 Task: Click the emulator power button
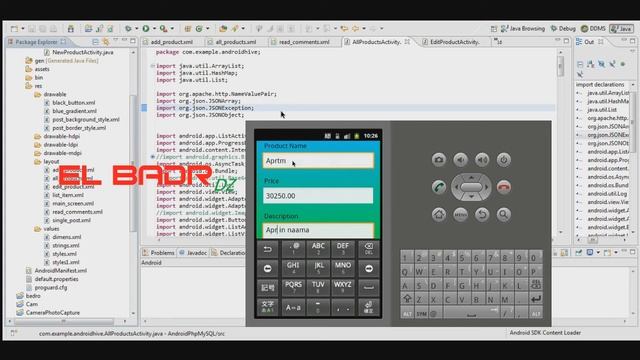(504, 160)
